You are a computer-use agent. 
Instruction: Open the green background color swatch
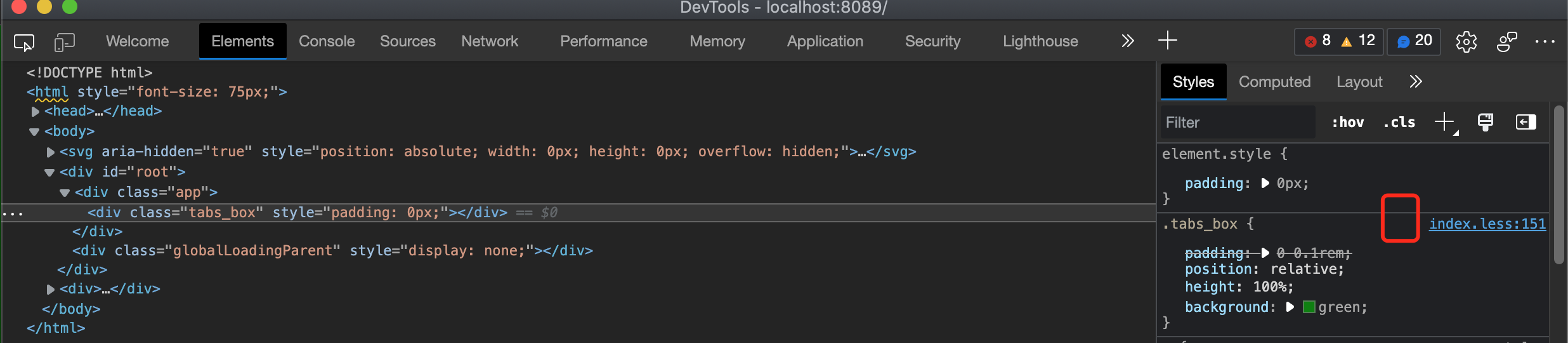coord(1309,307)
